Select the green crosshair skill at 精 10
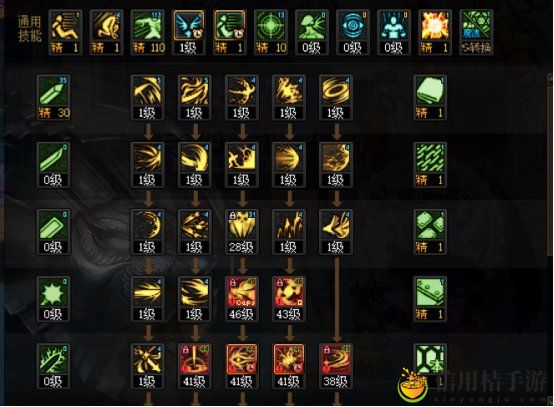 pyautogui.click(x=271, y=32)
